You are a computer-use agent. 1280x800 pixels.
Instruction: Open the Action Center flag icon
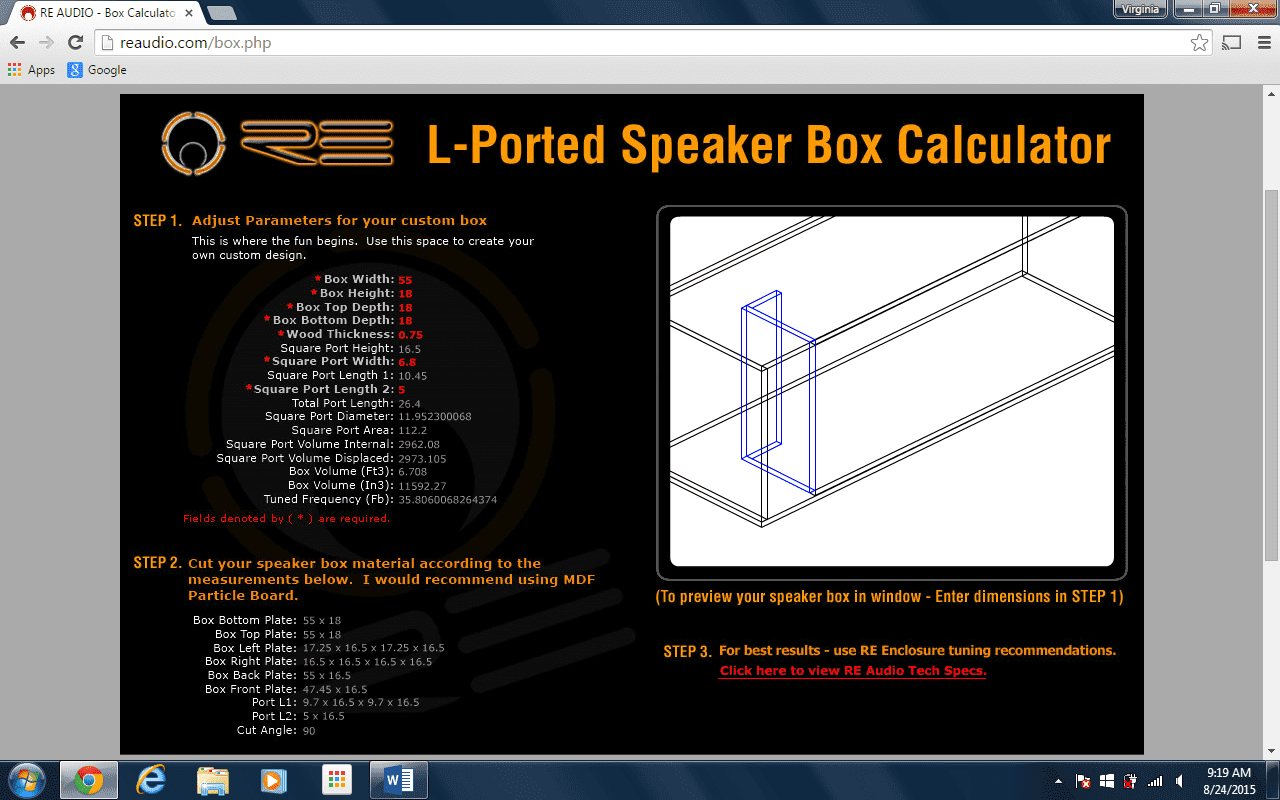click(1083, 781)
